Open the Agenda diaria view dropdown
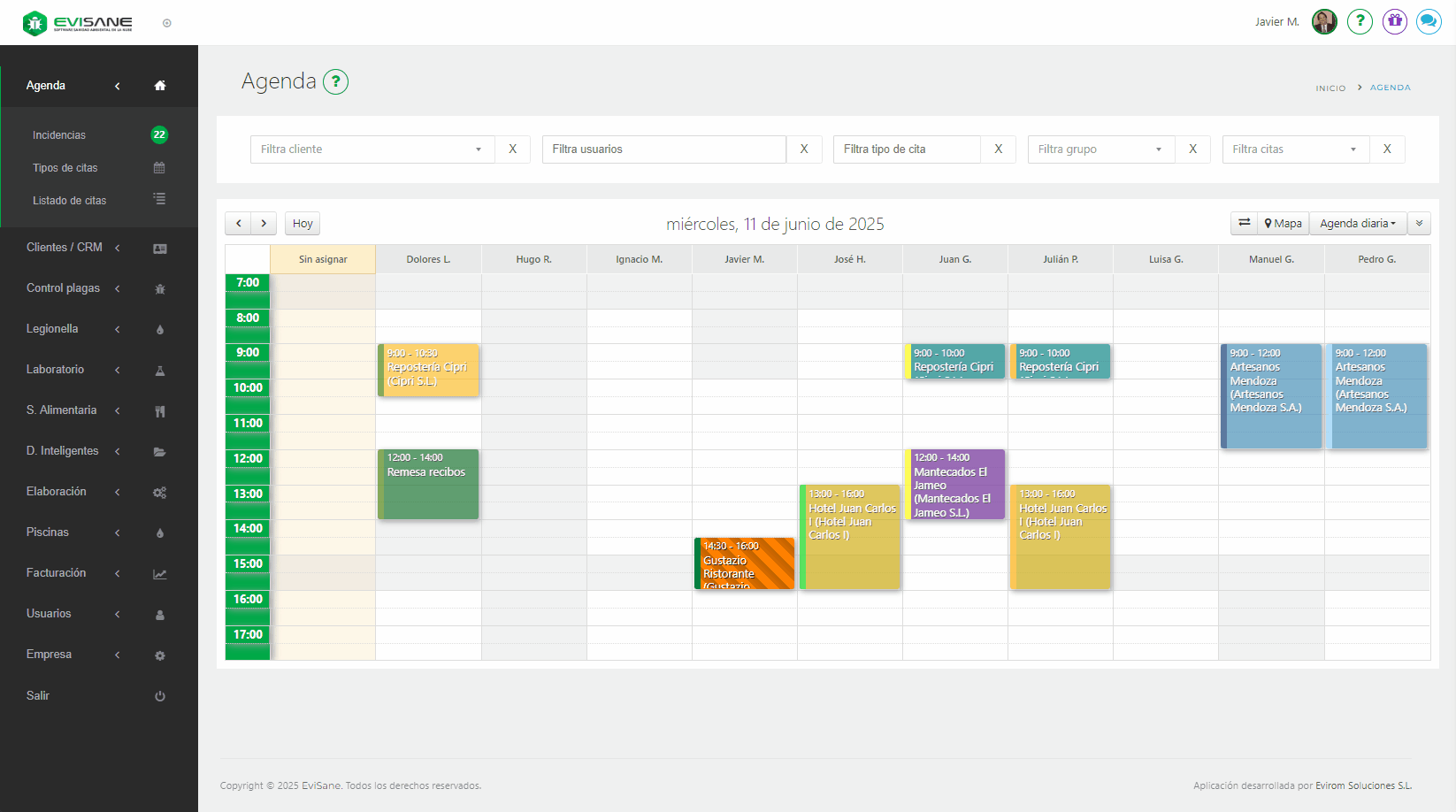Screen dimensions: 1456x812 pos(1357,224)
